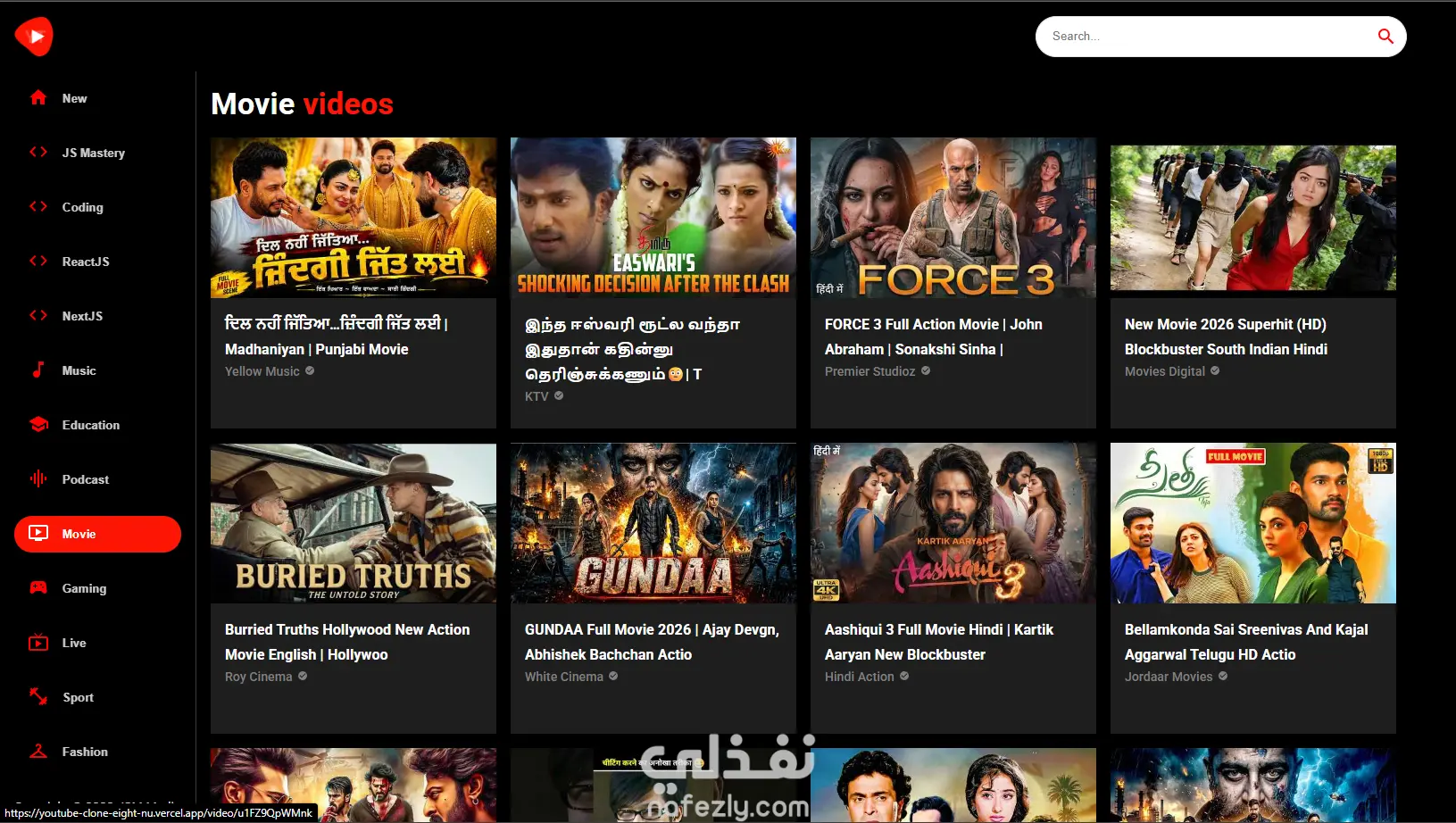Open the Fashion category

pos(97,752)
